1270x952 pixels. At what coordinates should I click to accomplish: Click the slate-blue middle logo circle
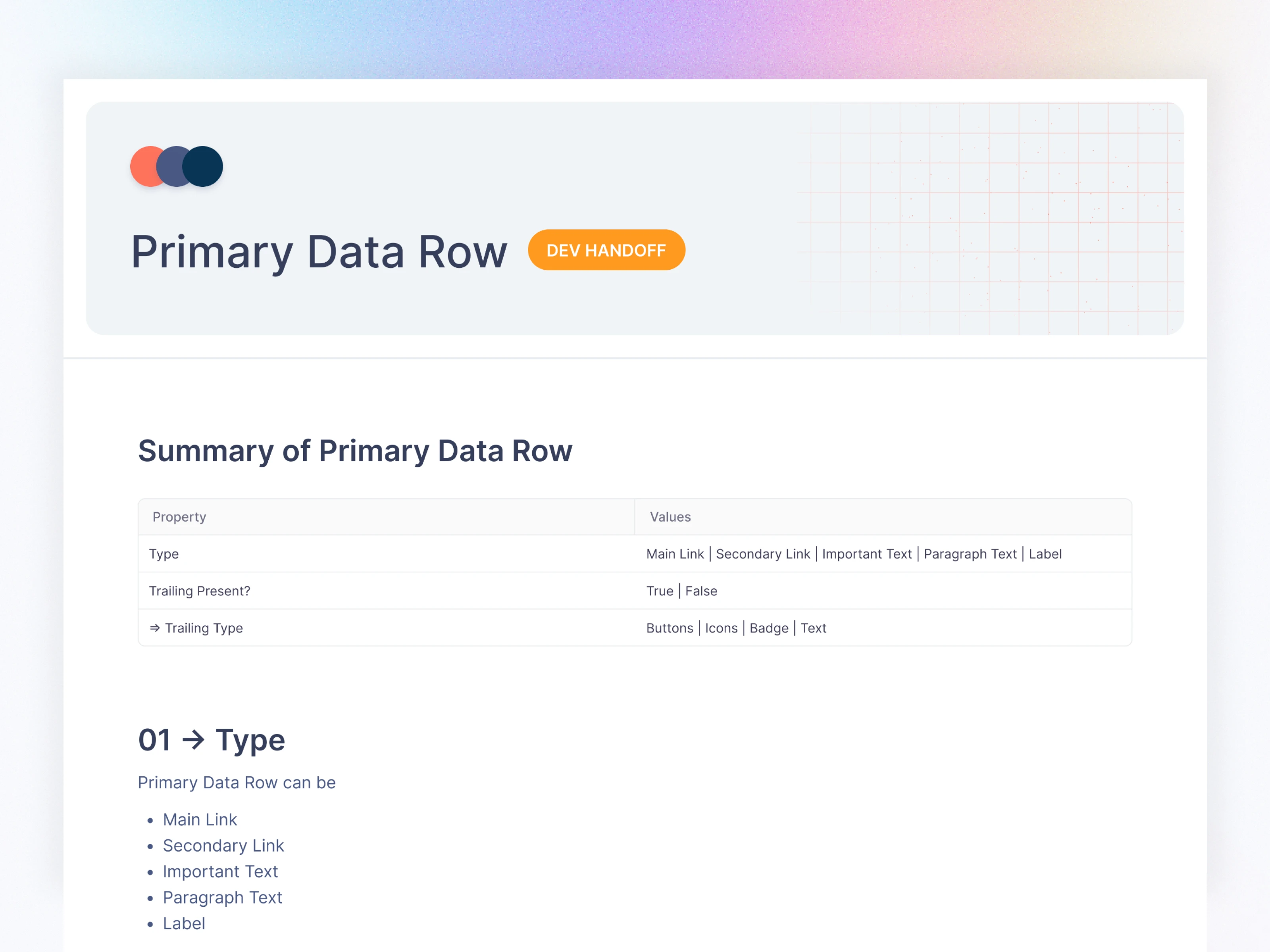(x=170, y=167)
